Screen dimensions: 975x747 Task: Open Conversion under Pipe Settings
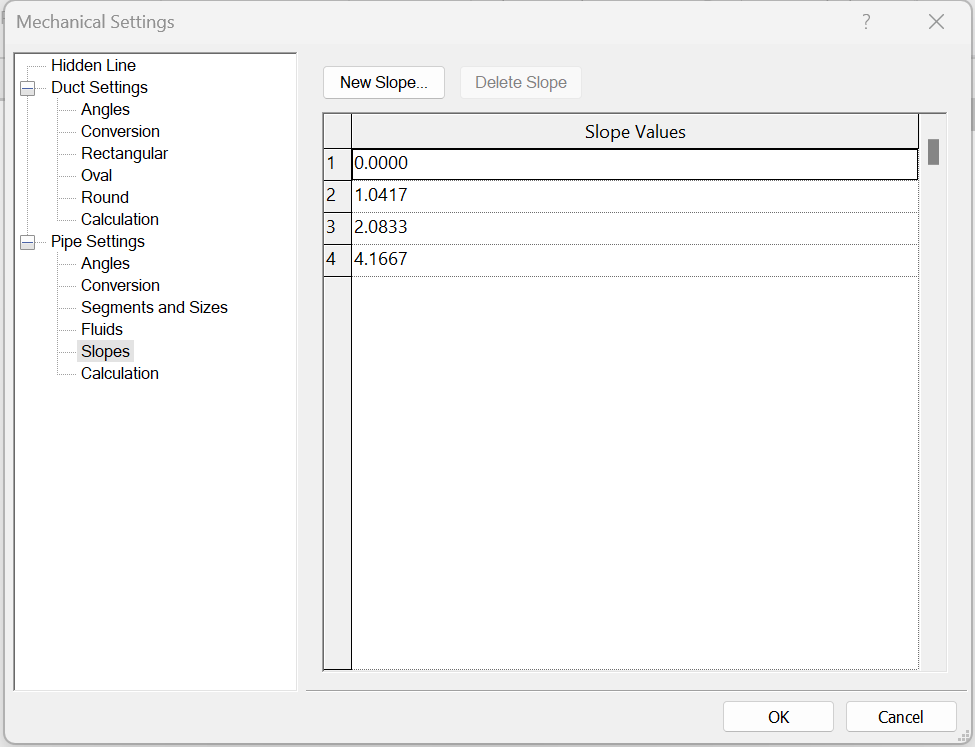click(x=120, y=285)
